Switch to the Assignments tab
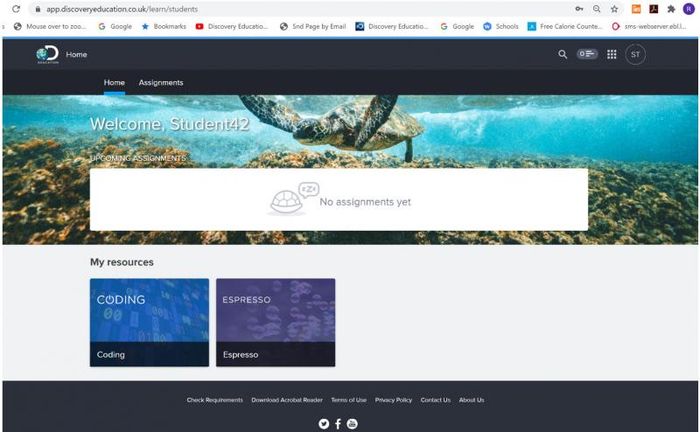The width and height of the screenshot is (700, 432). coord(161,82)
